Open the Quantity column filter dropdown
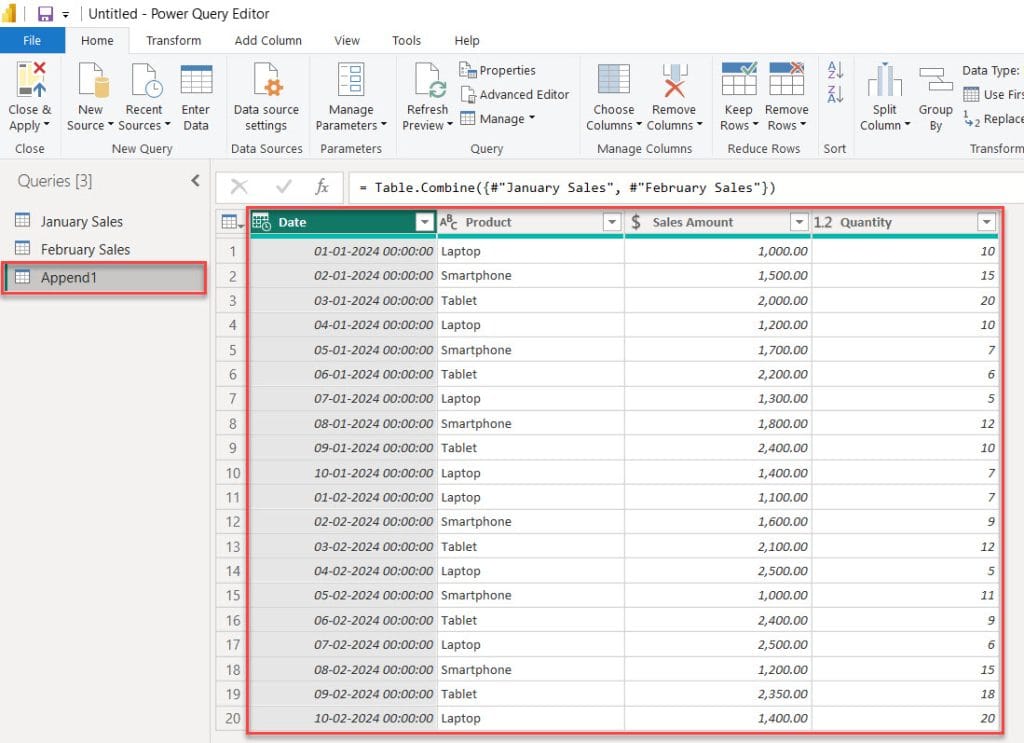The height and width of the screenshot is (743, 1024). click(987, 222)
